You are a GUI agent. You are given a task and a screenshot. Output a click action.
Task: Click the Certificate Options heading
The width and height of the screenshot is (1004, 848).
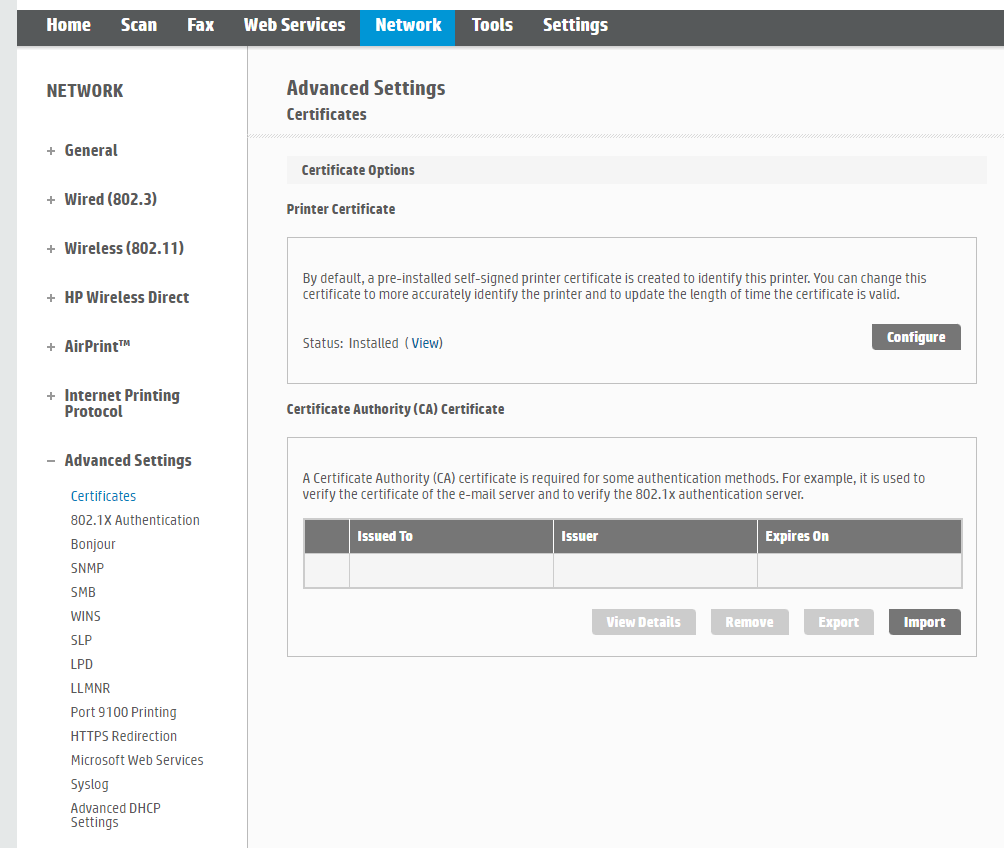tap(358, 170)
